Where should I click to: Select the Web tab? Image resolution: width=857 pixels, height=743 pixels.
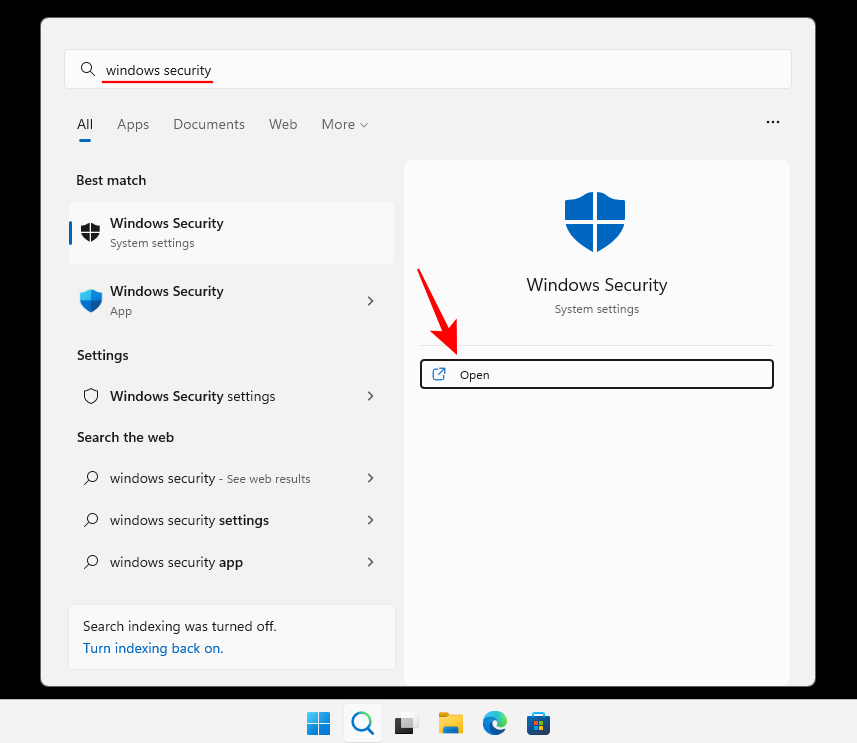click(283, 124)
